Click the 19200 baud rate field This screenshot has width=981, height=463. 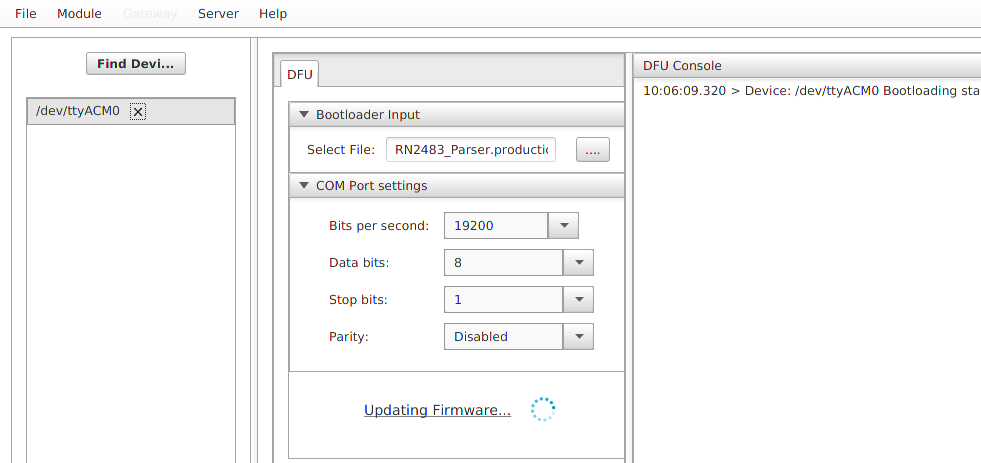click(x=495, y=226)
